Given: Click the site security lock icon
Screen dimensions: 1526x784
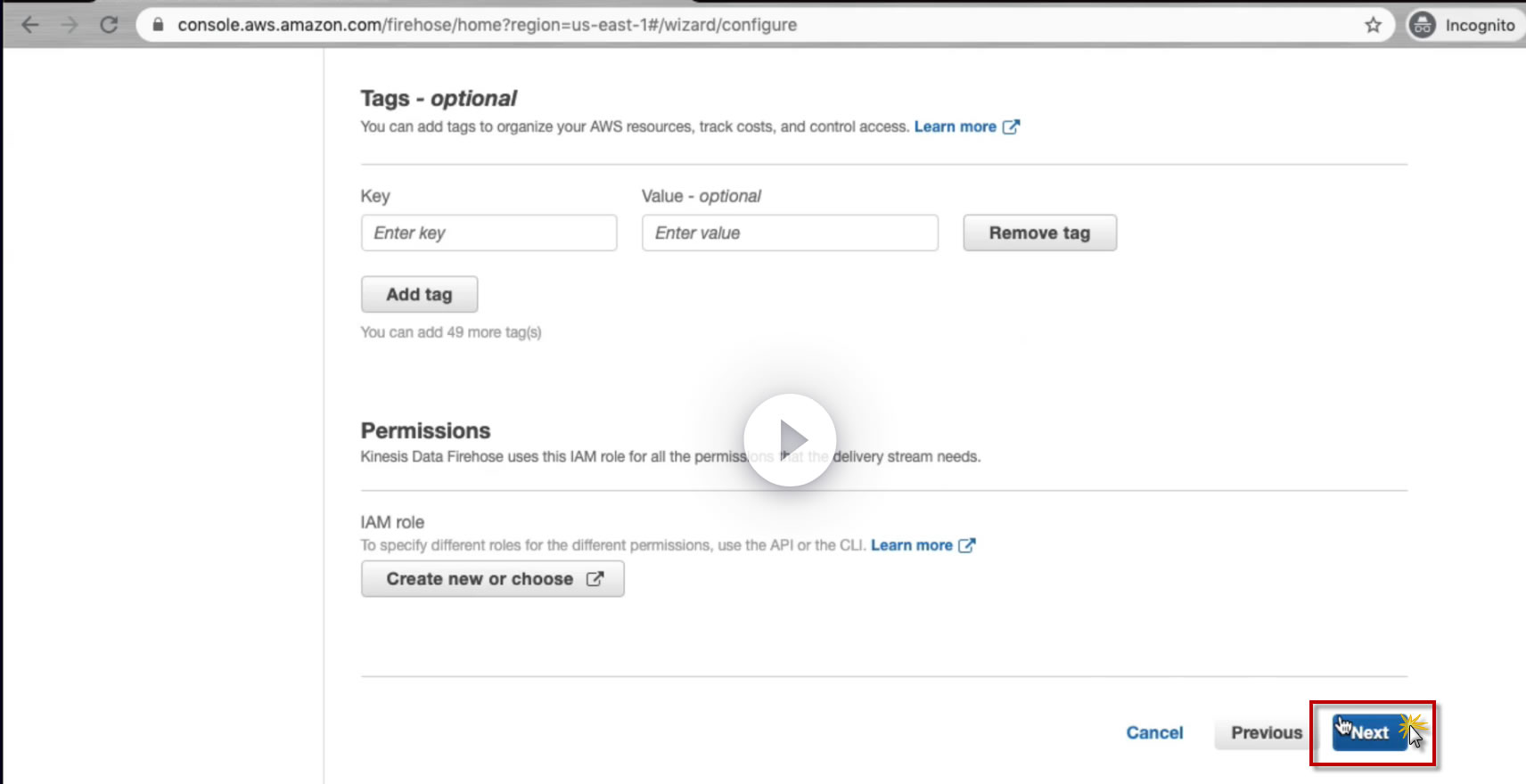Looking at the screenshot, I should tap(159, 25).
